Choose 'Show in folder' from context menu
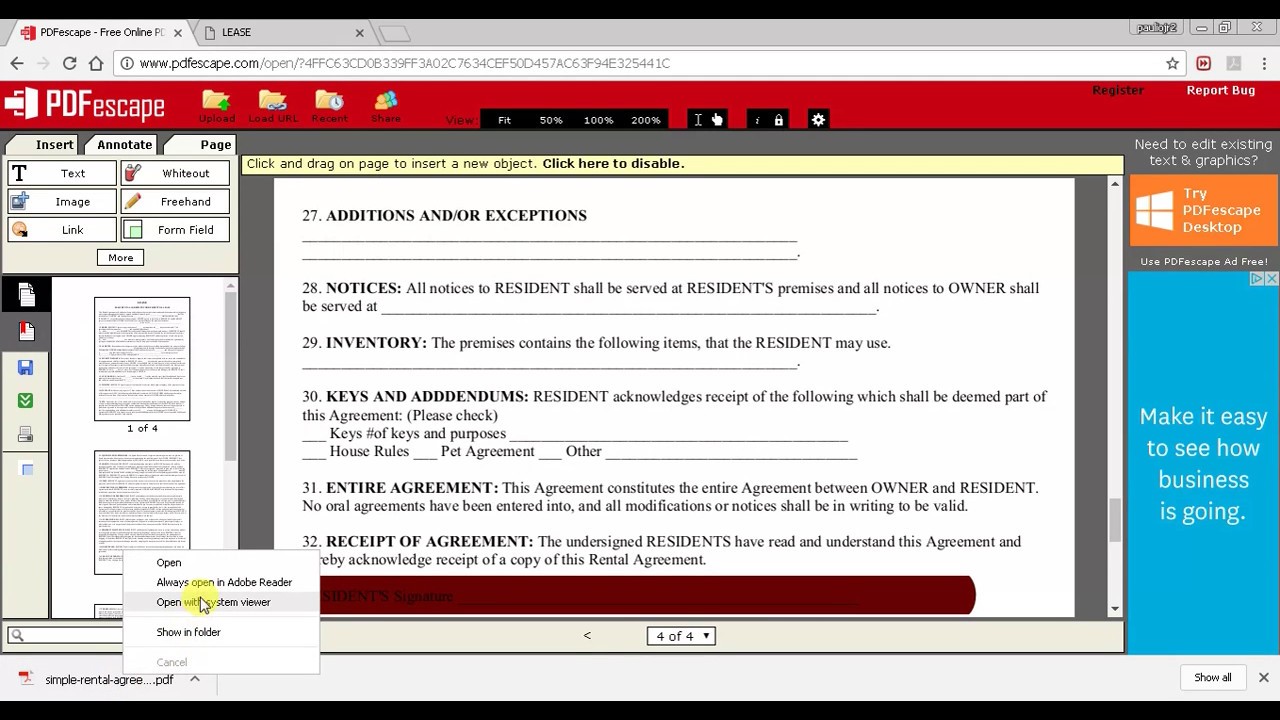Viewport: 1280px width, 720px height. (x=188, y=632)
